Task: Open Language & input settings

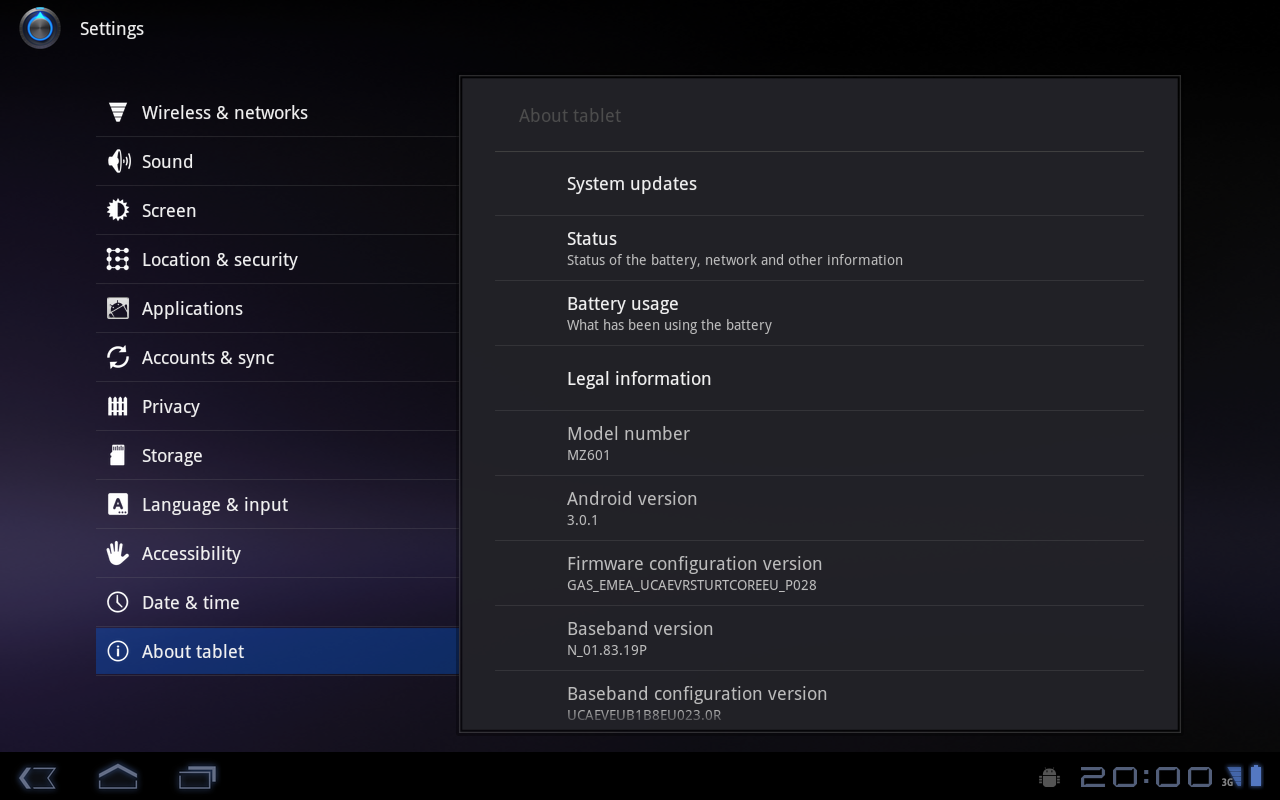Action: pos(277,504)
